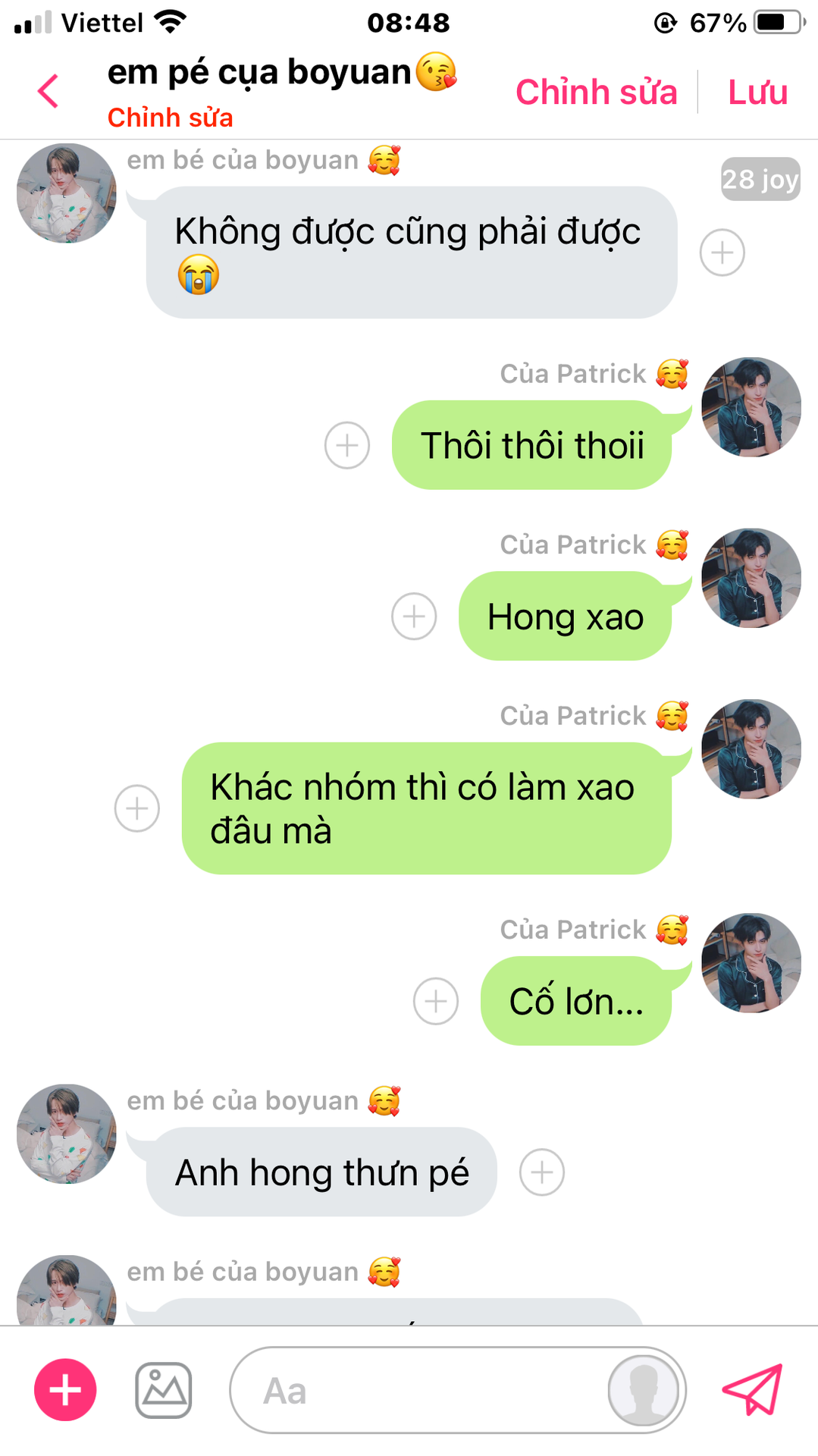The height and width of the screenshot is (1456, 818).
Task: Open the image gallery icon
Action: 163,1390
